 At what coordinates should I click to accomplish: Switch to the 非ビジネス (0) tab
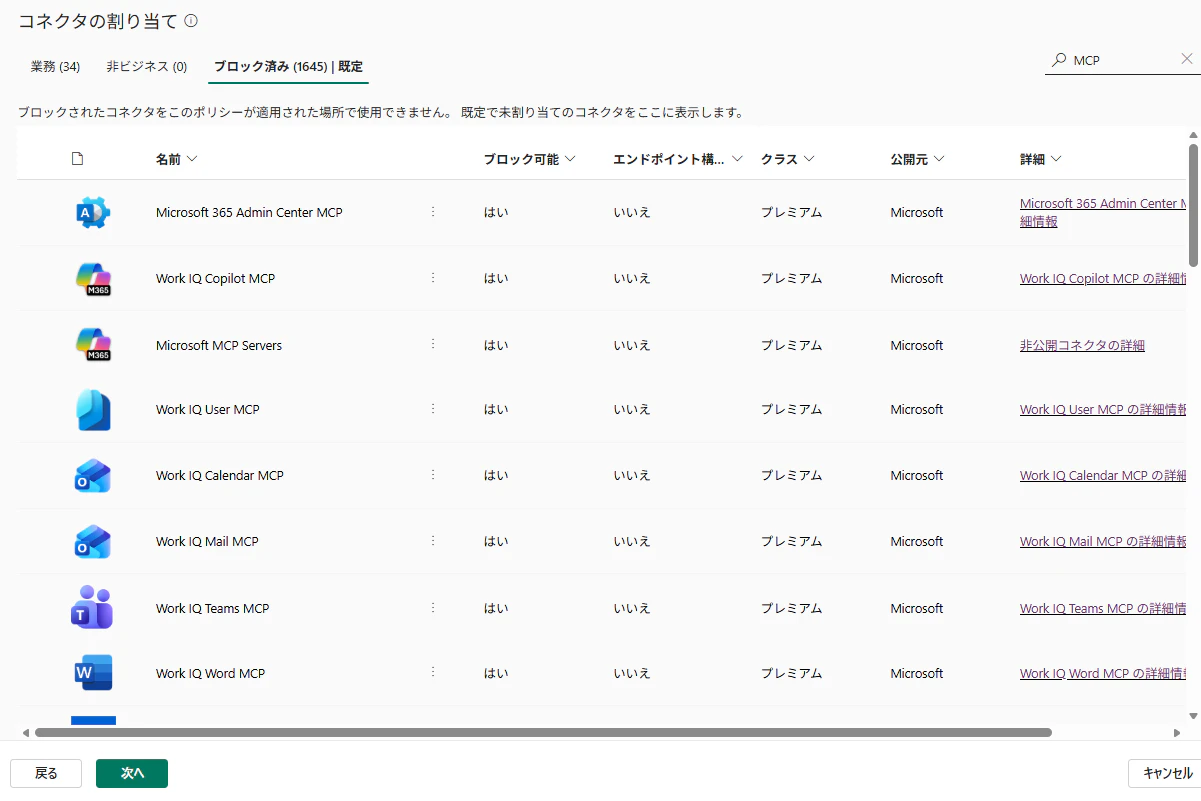[147, 67]
